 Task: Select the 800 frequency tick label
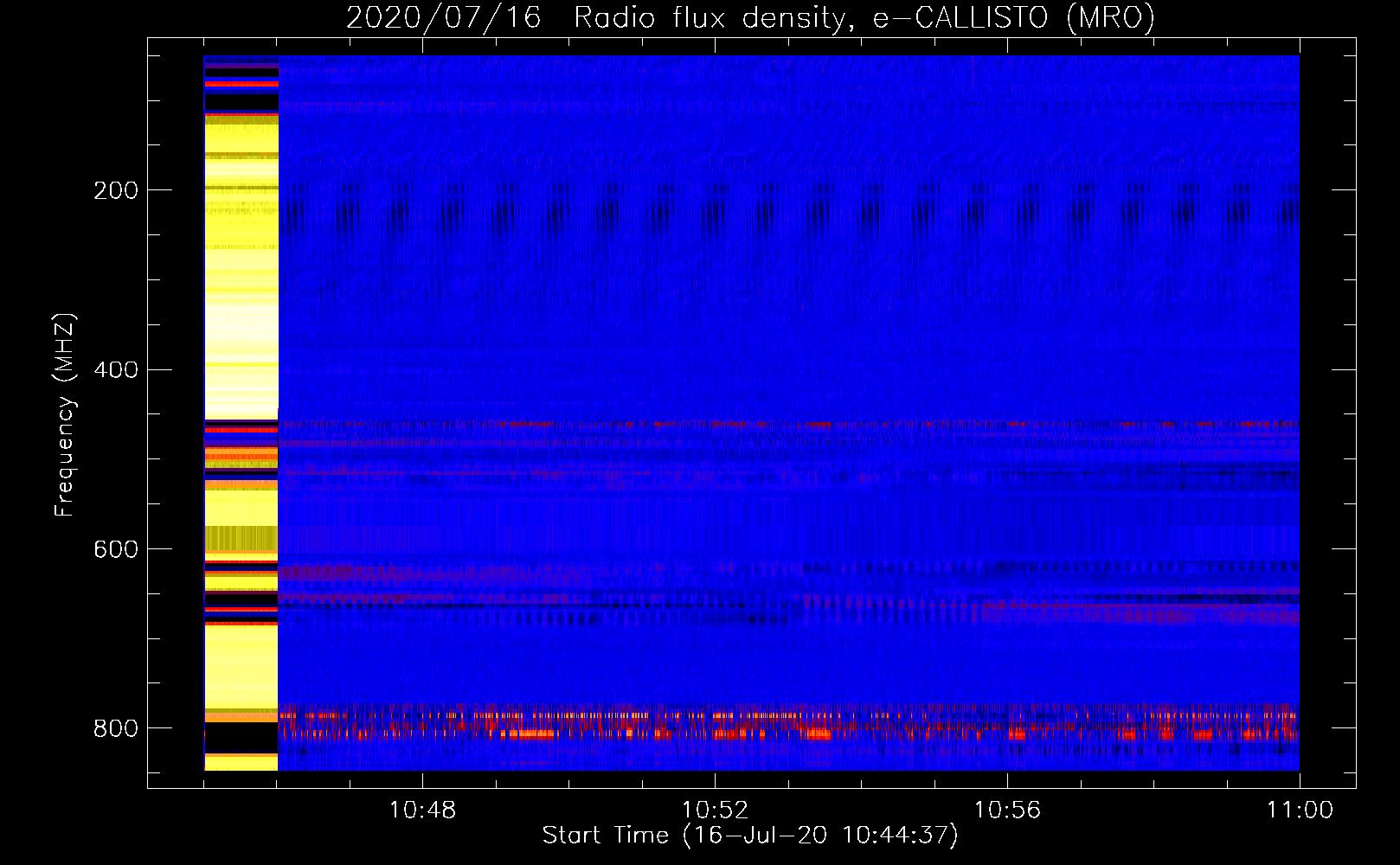116,728
